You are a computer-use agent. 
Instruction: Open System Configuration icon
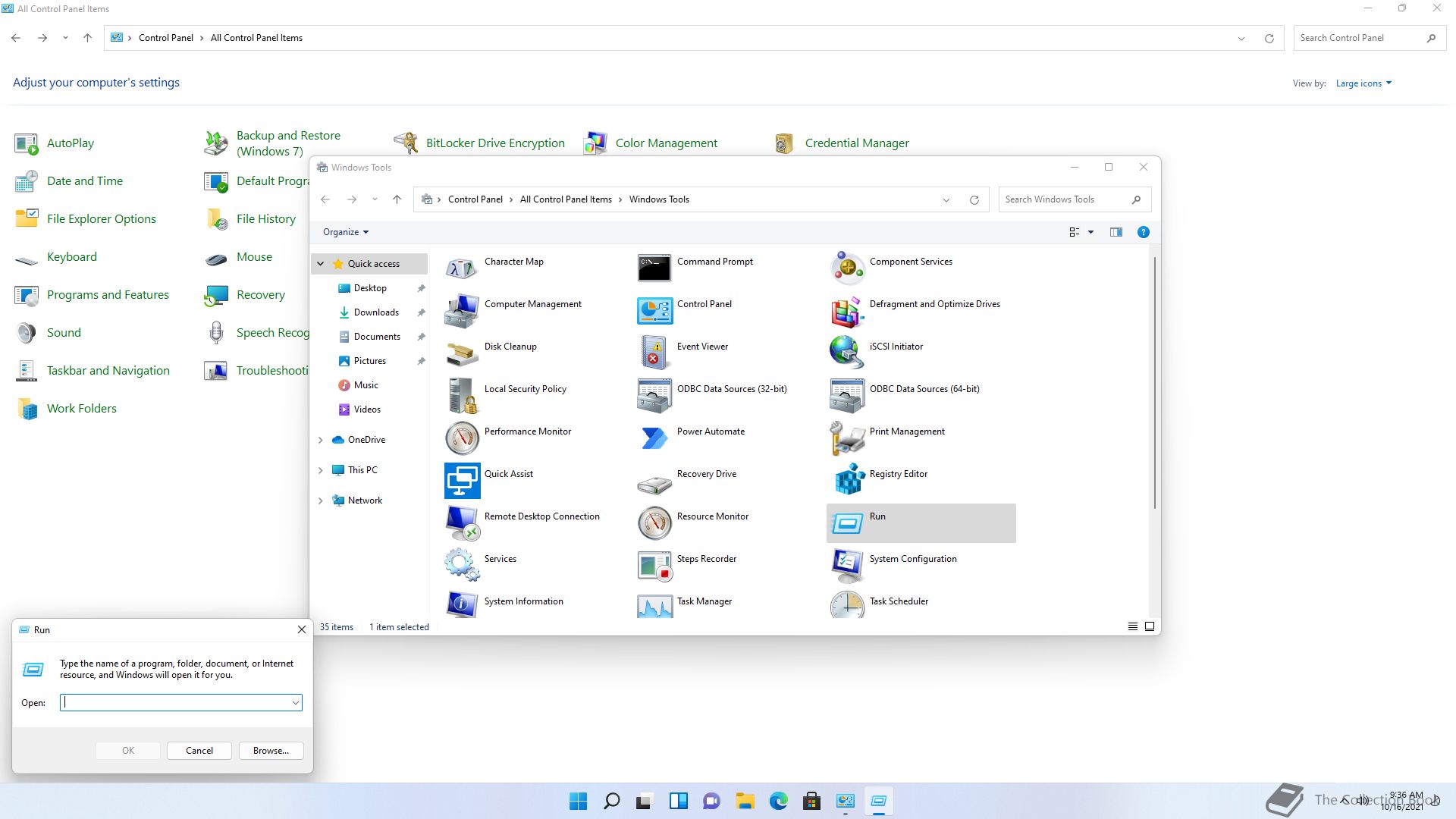847,565
